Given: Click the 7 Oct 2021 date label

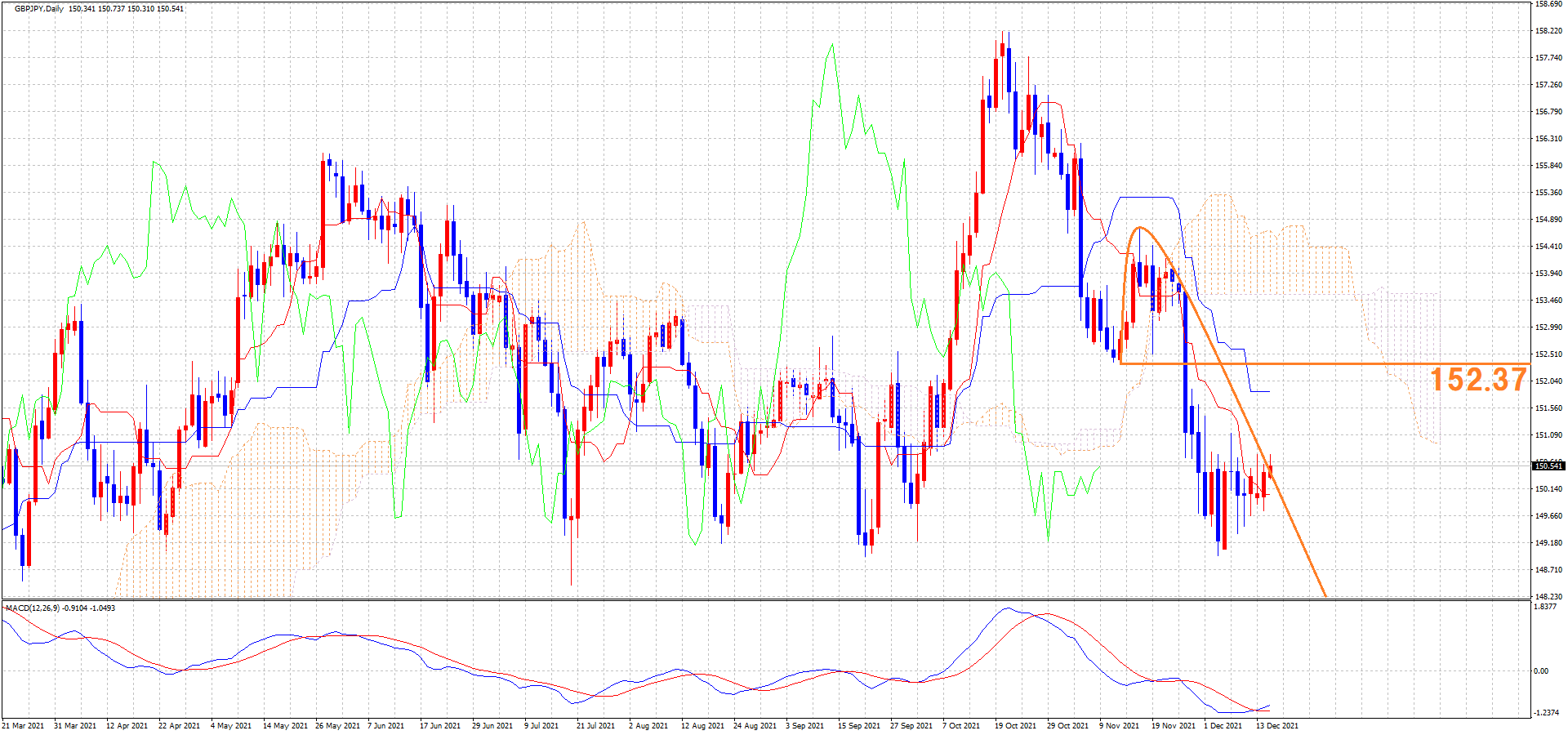Looking at the screenshot, I should click(961, 726).
